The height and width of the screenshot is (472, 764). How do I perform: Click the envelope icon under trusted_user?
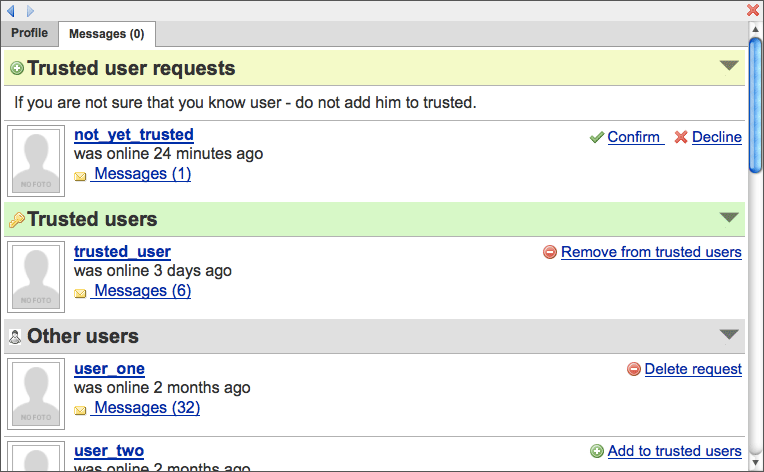point(81,293)
